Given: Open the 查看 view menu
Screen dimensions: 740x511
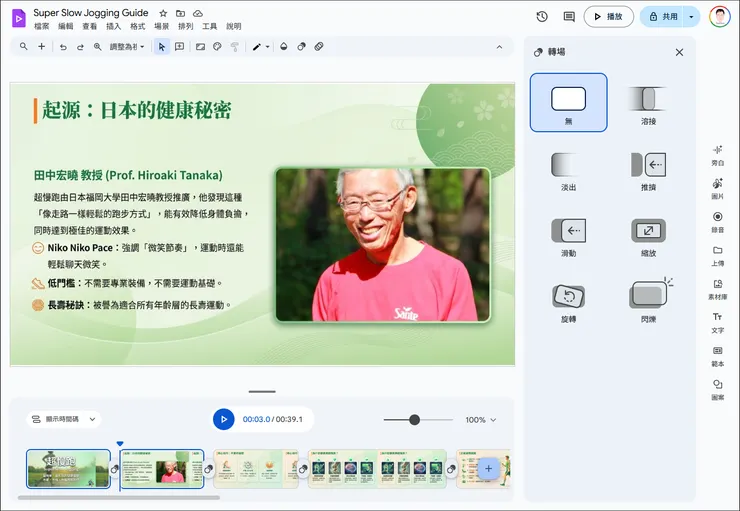Looking at the screenshot, I should (90, 26).
